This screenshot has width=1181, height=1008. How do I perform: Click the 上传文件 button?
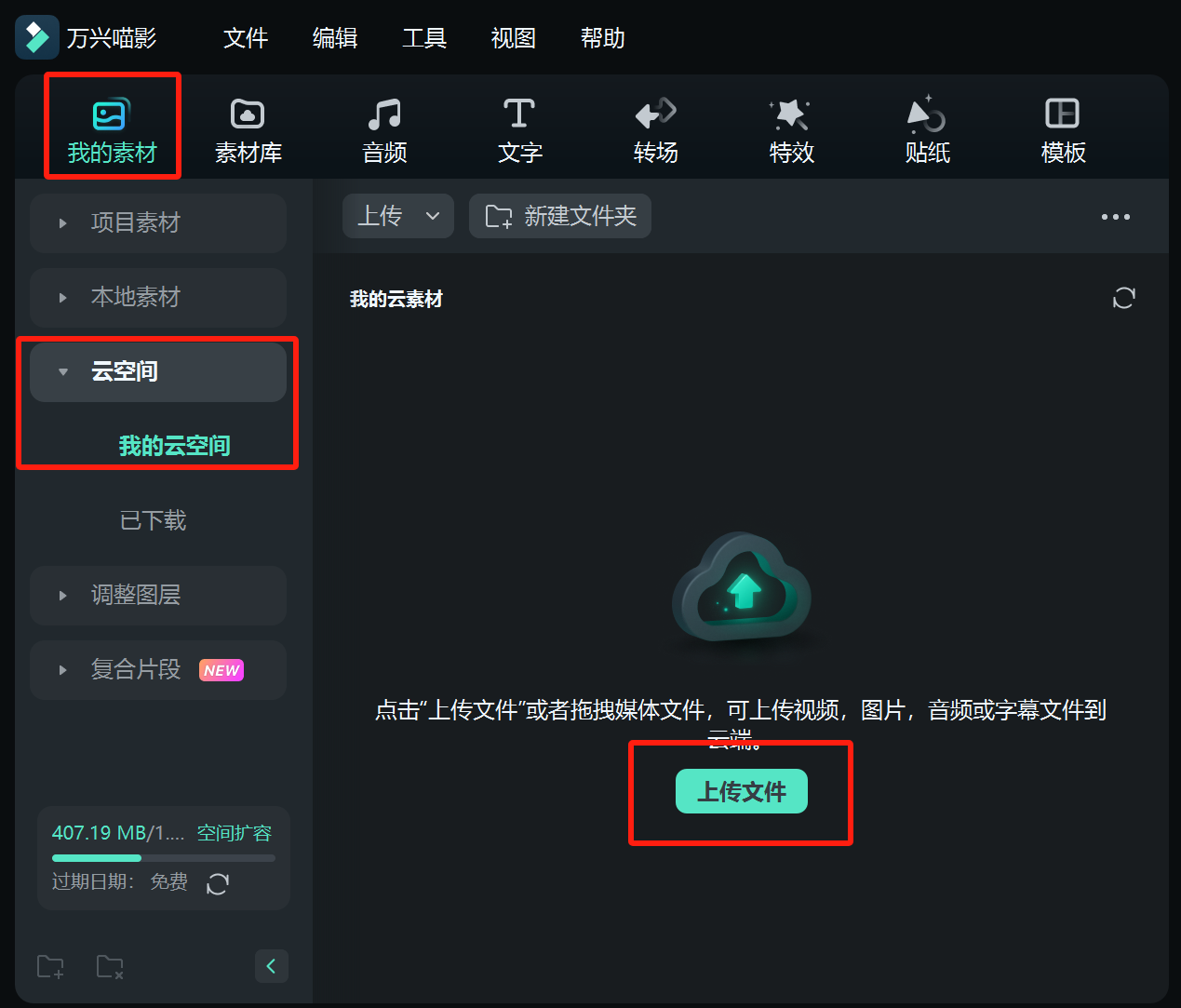click(x=741, y=790)
